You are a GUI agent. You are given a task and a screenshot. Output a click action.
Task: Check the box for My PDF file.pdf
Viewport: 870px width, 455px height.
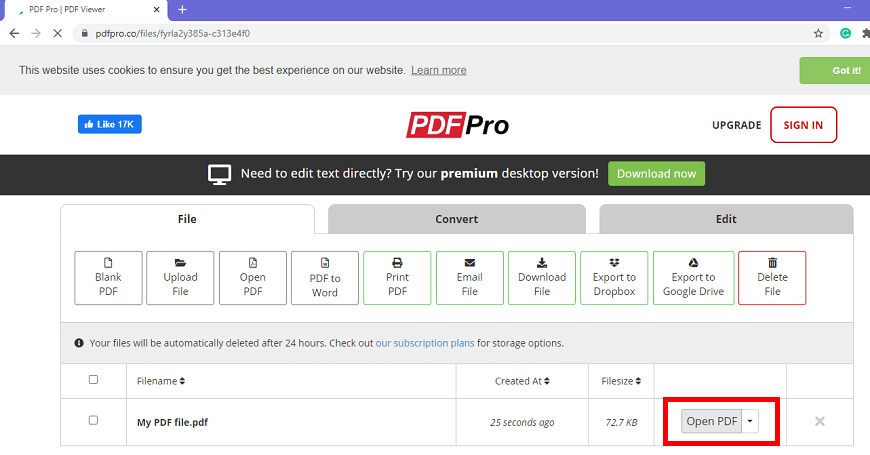93,420
